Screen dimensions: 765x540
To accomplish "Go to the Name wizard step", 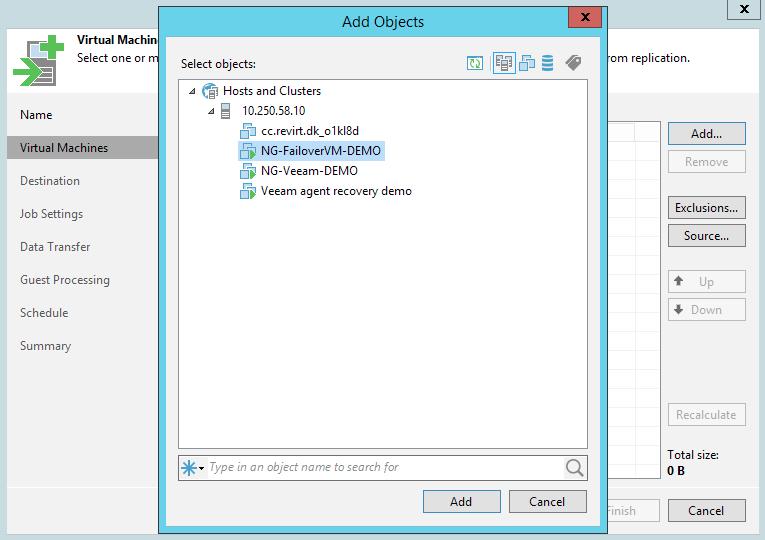I will point(36,115).
